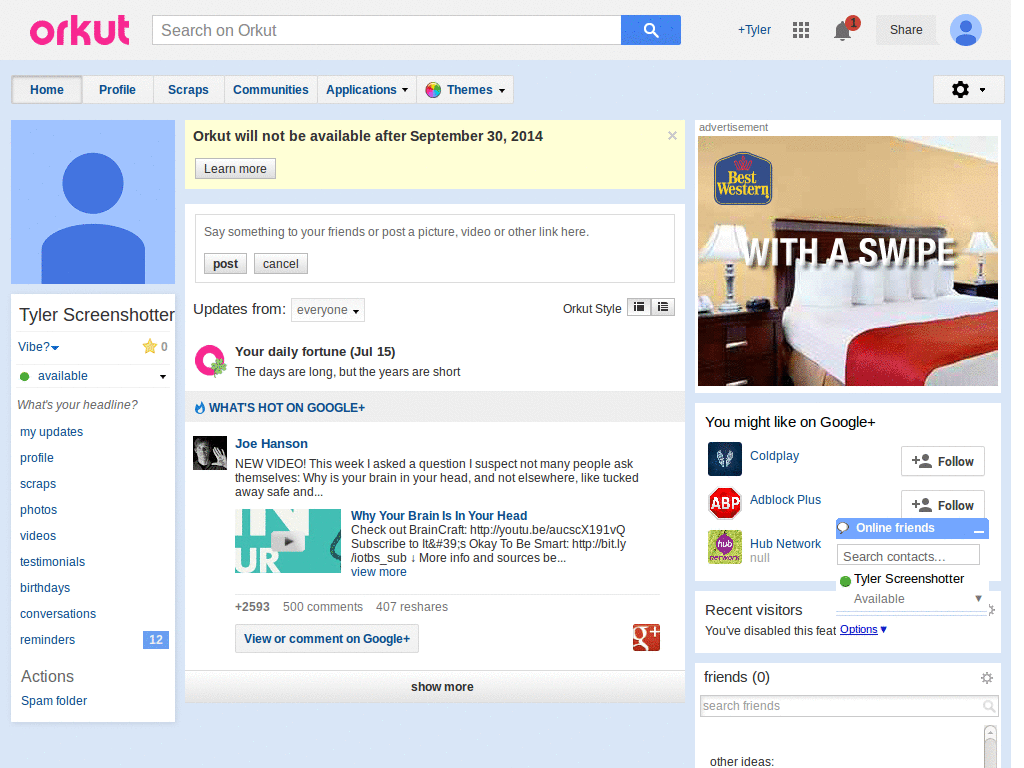
Task: Switch to Orkut Style list view
Action: pyautogui.click(x=663, y=307)
